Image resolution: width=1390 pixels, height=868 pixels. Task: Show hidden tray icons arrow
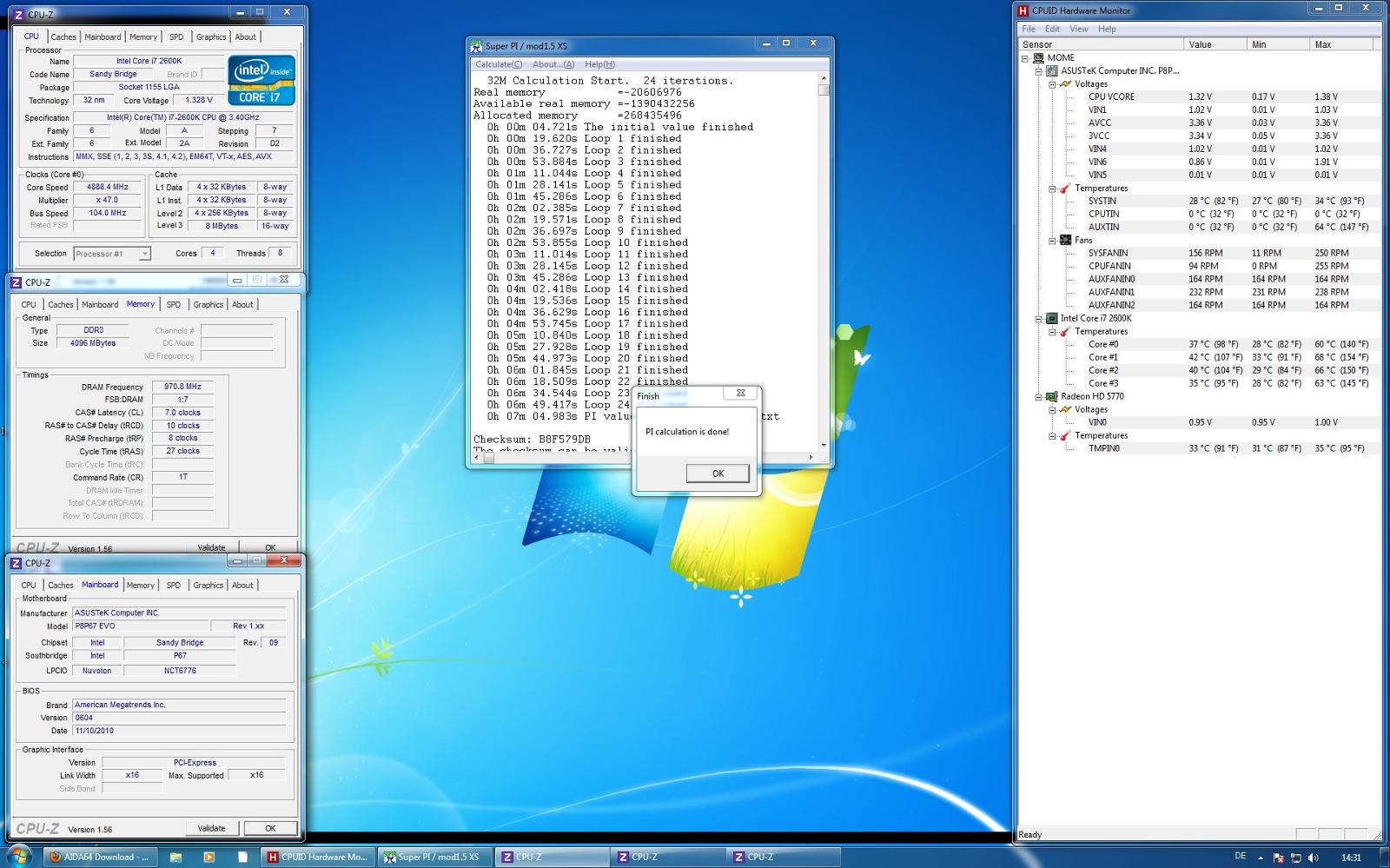(1261, 858)
